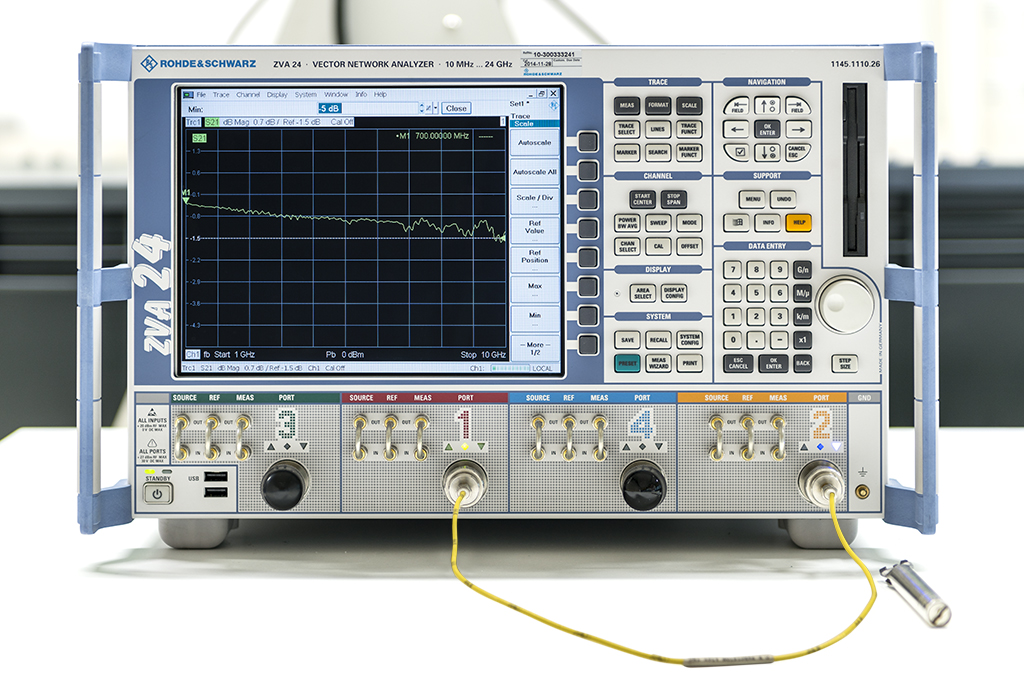Push the SWEEP hardware key
The image size is (1024, 683).
click(x=658, y=223)
